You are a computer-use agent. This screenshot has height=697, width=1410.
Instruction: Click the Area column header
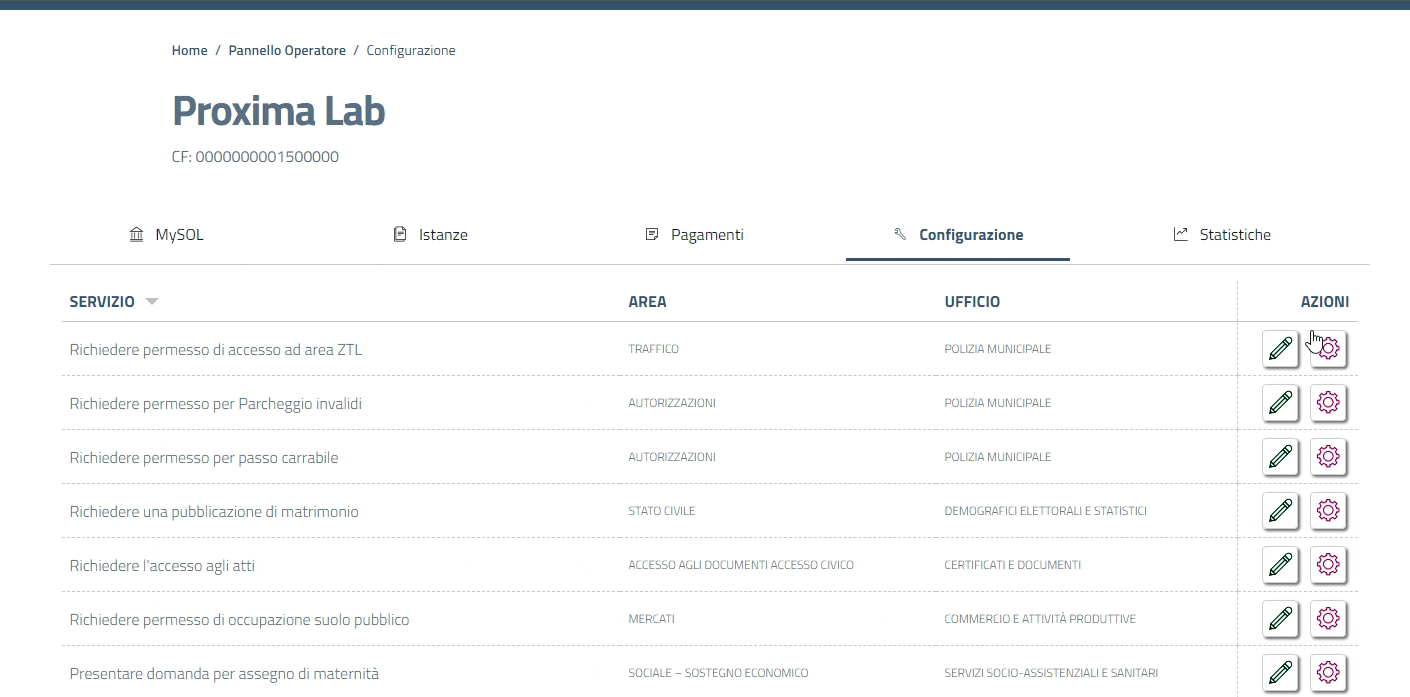[647, 302]
